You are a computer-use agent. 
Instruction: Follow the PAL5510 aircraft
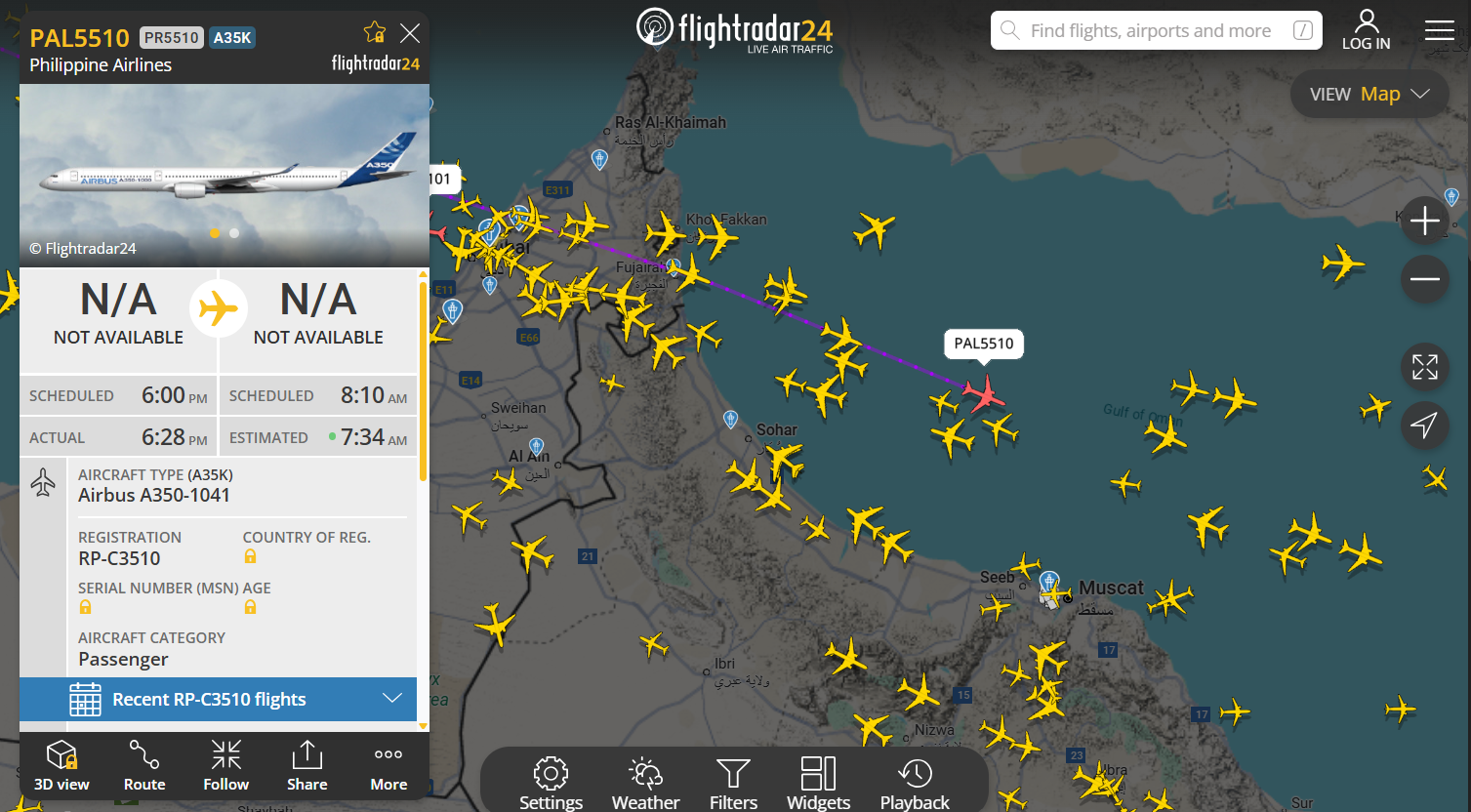click(x=225, y=765)
